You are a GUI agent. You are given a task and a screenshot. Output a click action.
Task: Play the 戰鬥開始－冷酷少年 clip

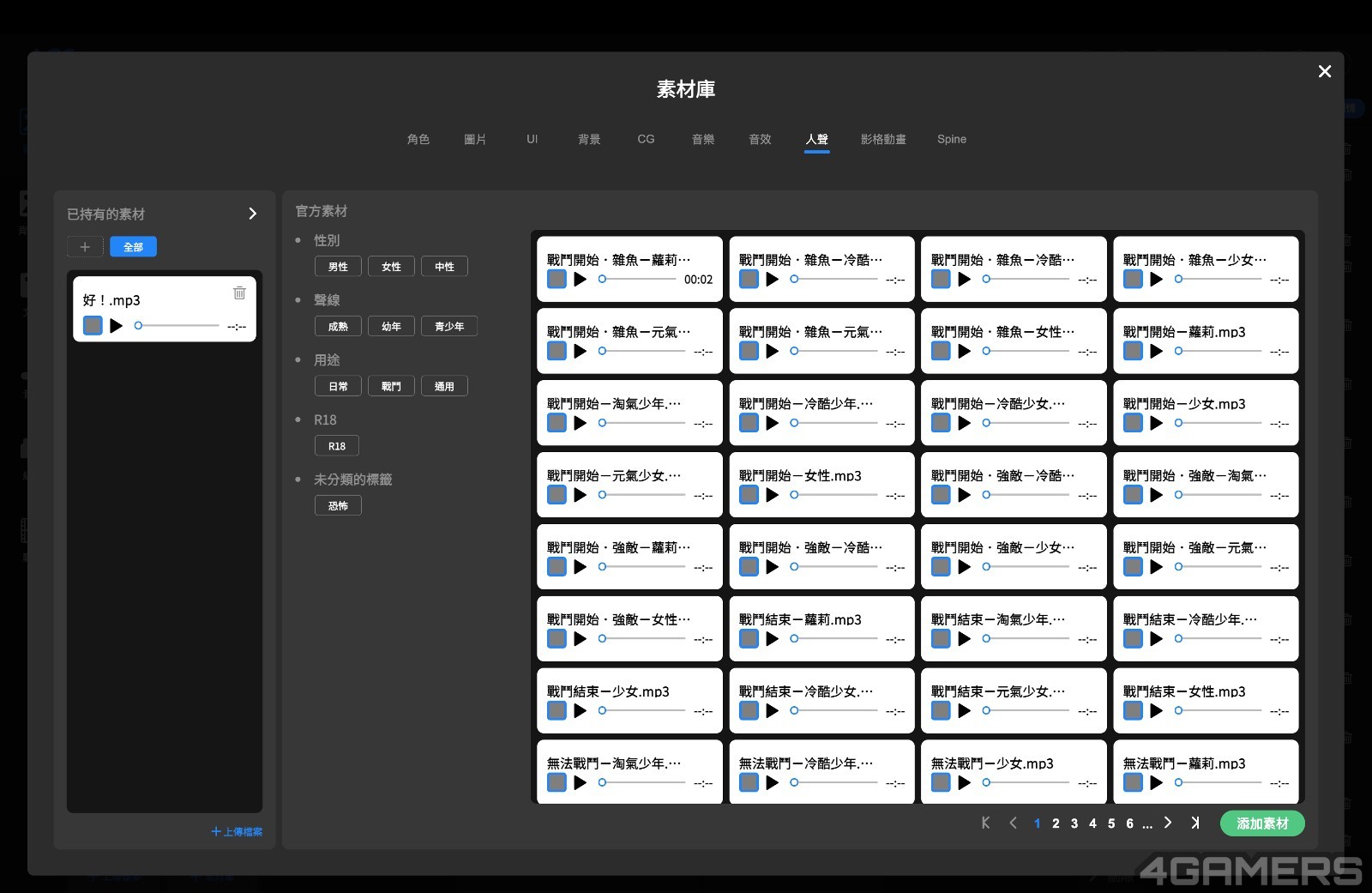point(773,423)
